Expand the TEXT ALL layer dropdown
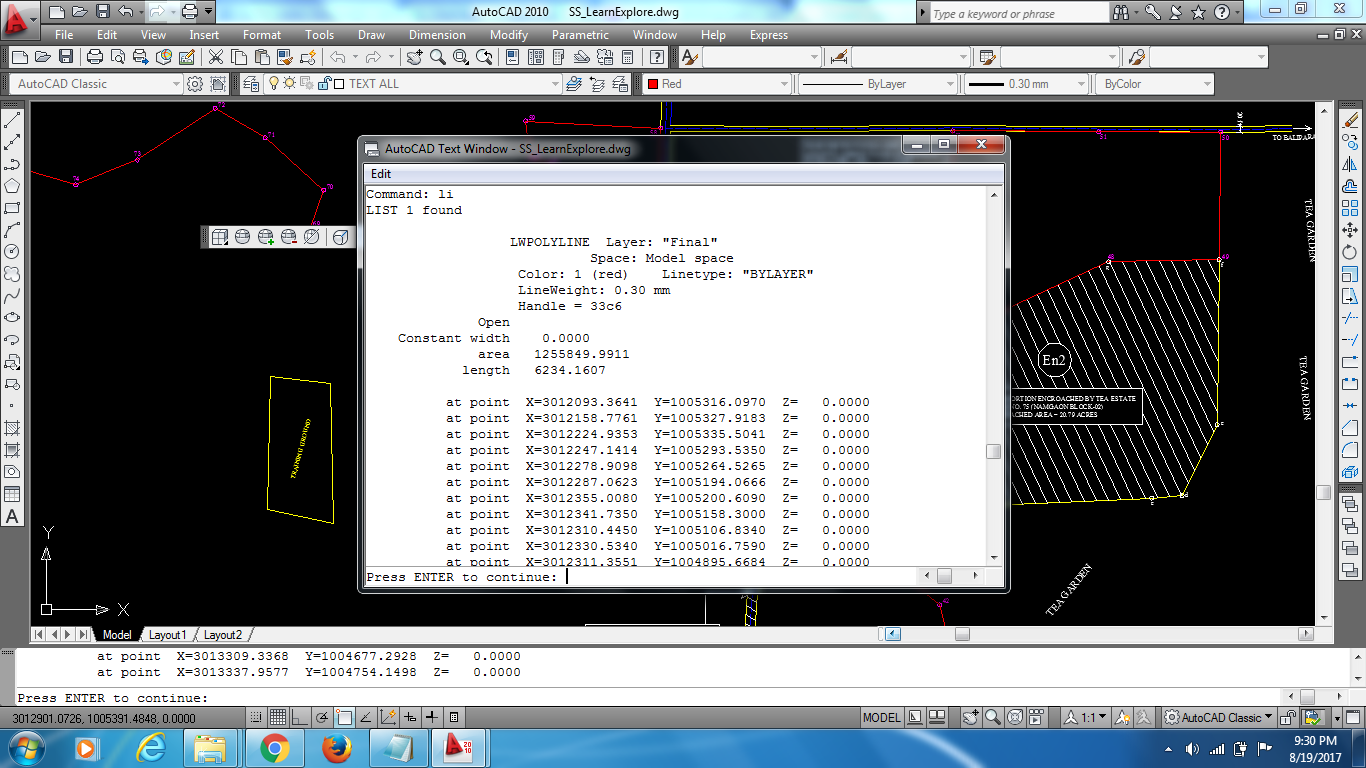 click(x=555, y=84)
